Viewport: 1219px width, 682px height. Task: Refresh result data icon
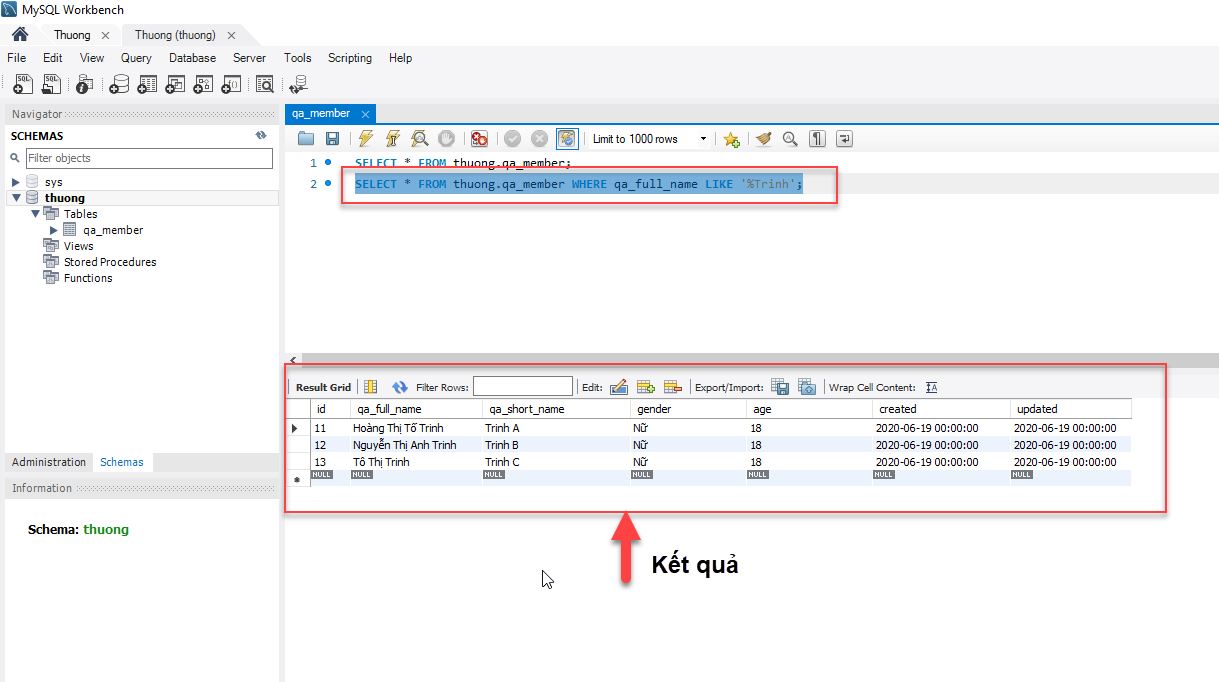pos(400,387)
